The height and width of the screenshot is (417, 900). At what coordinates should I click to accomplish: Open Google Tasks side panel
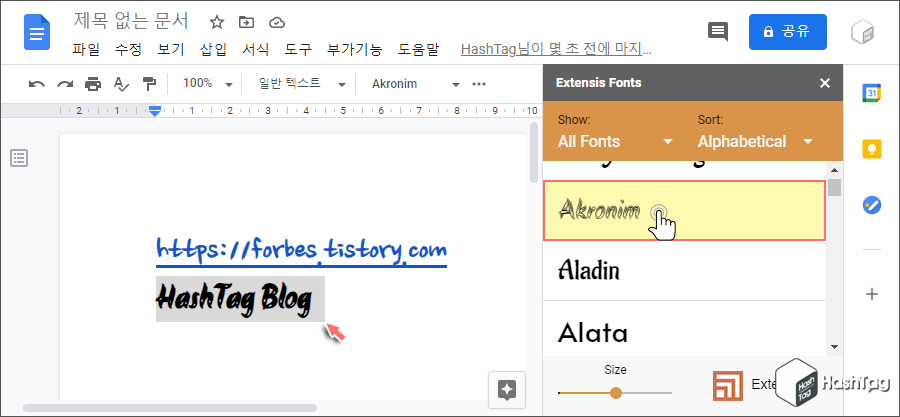[872, 205]
